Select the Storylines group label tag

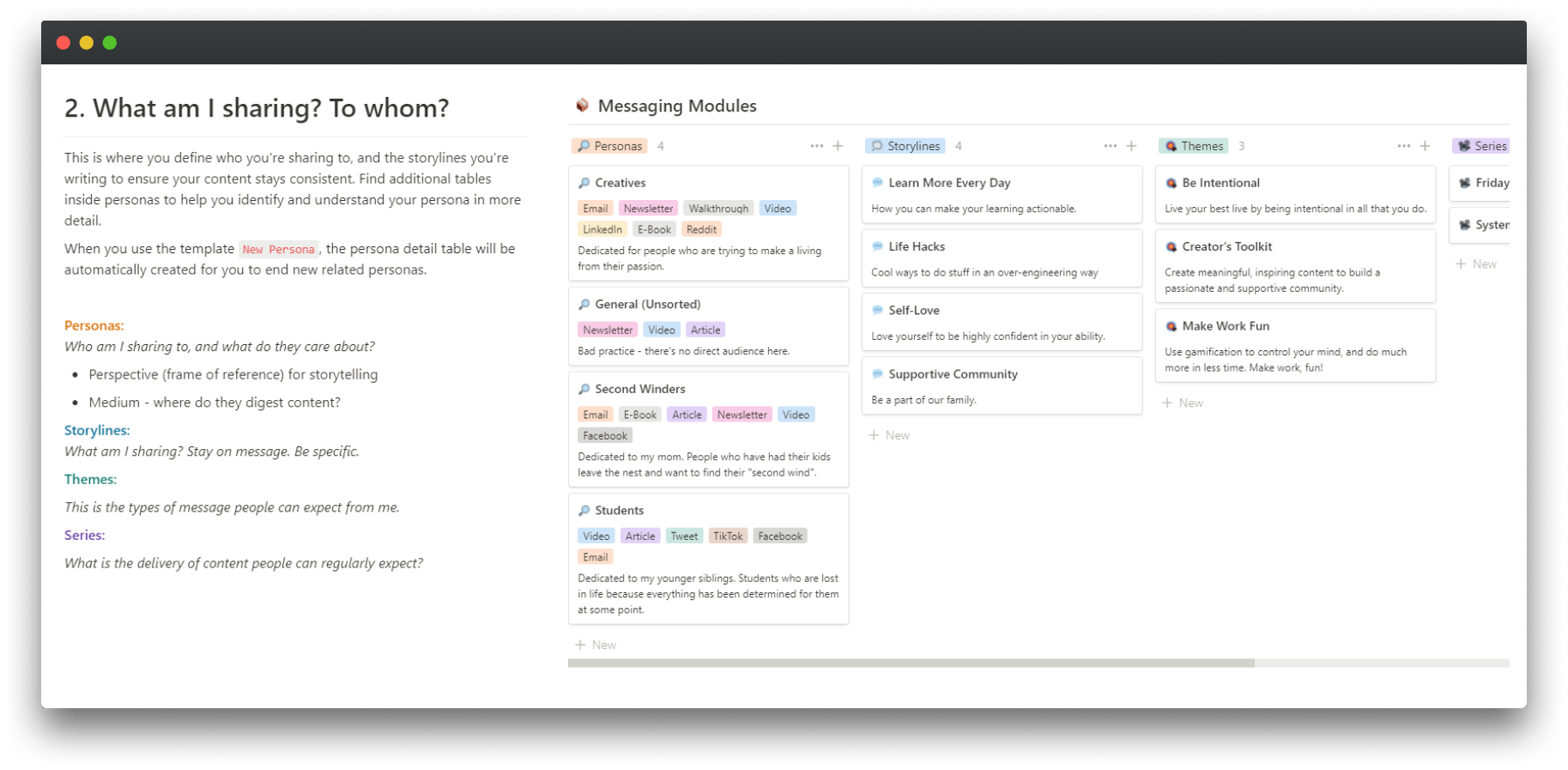905,146
